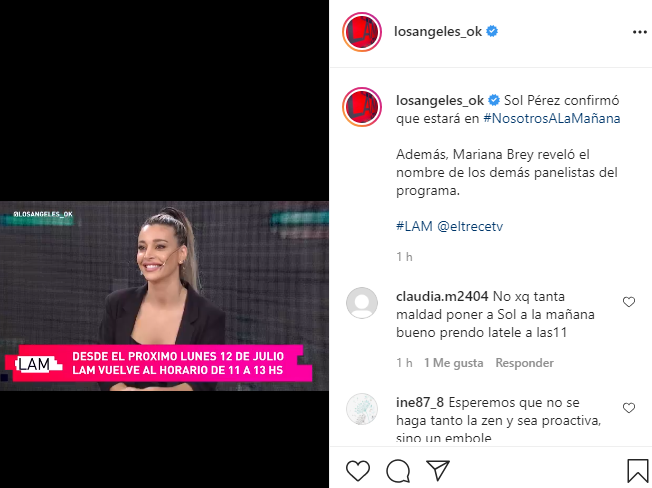This screenshot has width=652, height=488.
Task: Share post via paper plane icon
Action: (438, 470)
